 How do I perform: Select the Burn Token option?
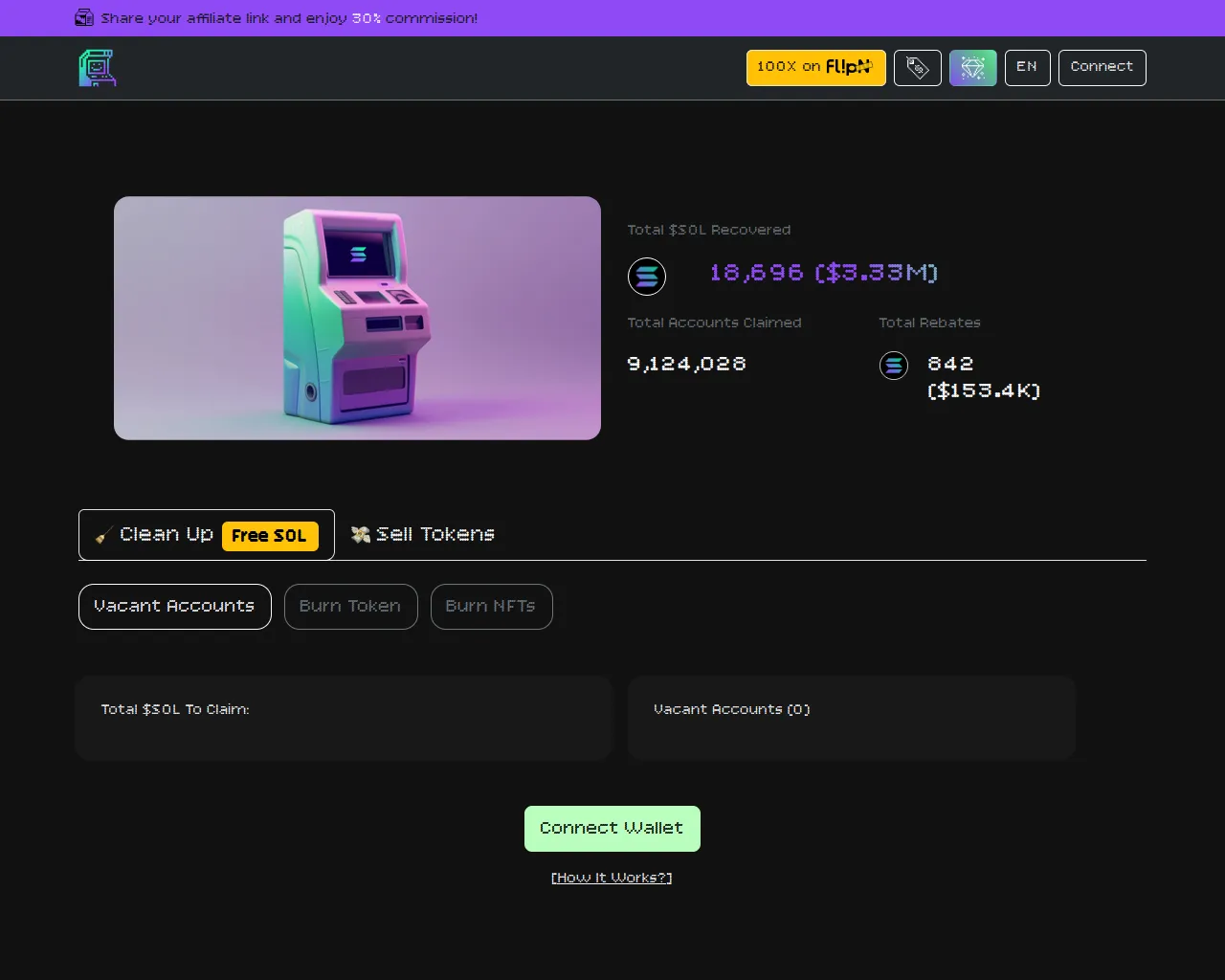pos(351,607)
